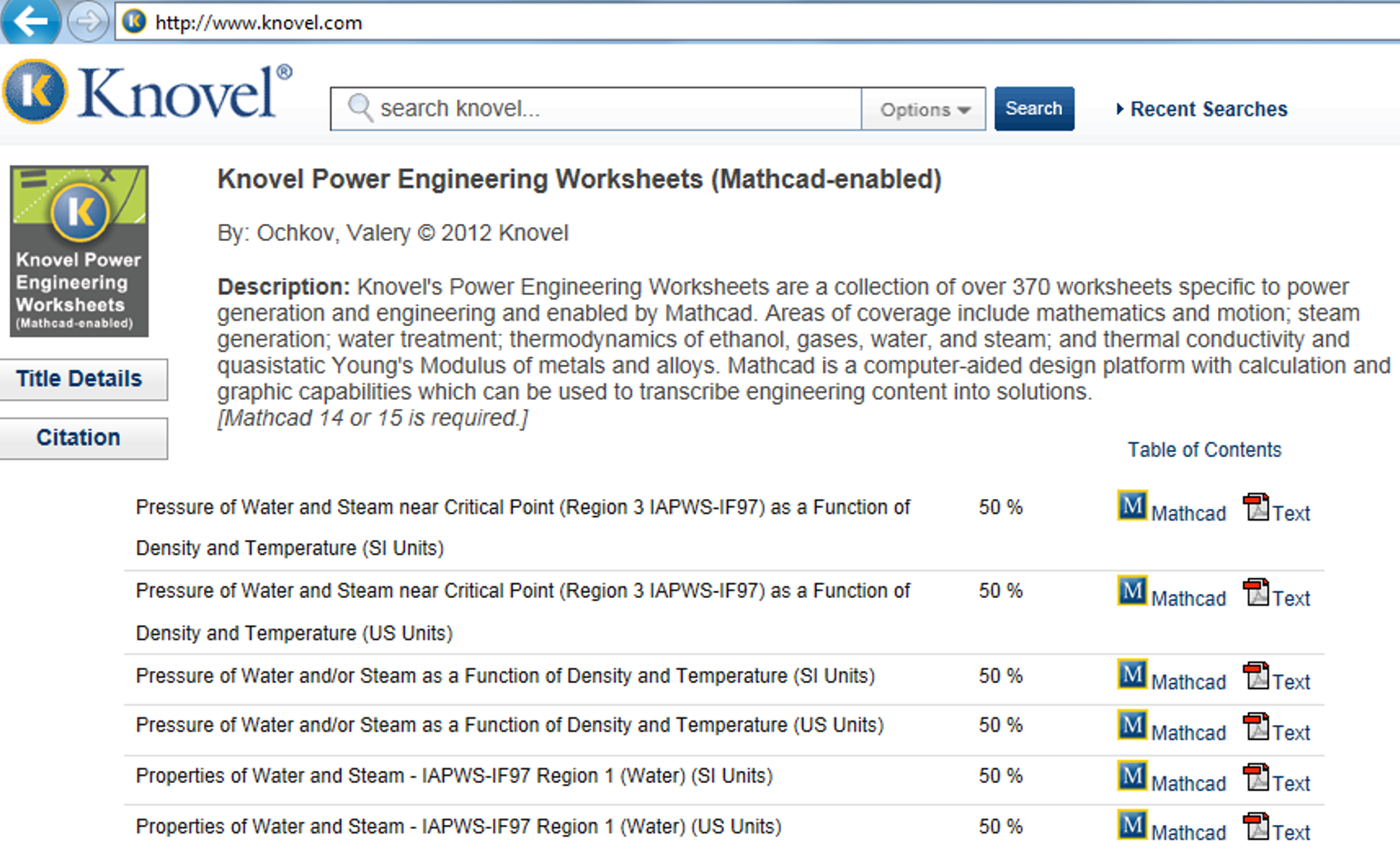Click Text link for Water and/or Steam US row
The width and height of the screenshot is (1400, 849).
(x=1292, y=733)
